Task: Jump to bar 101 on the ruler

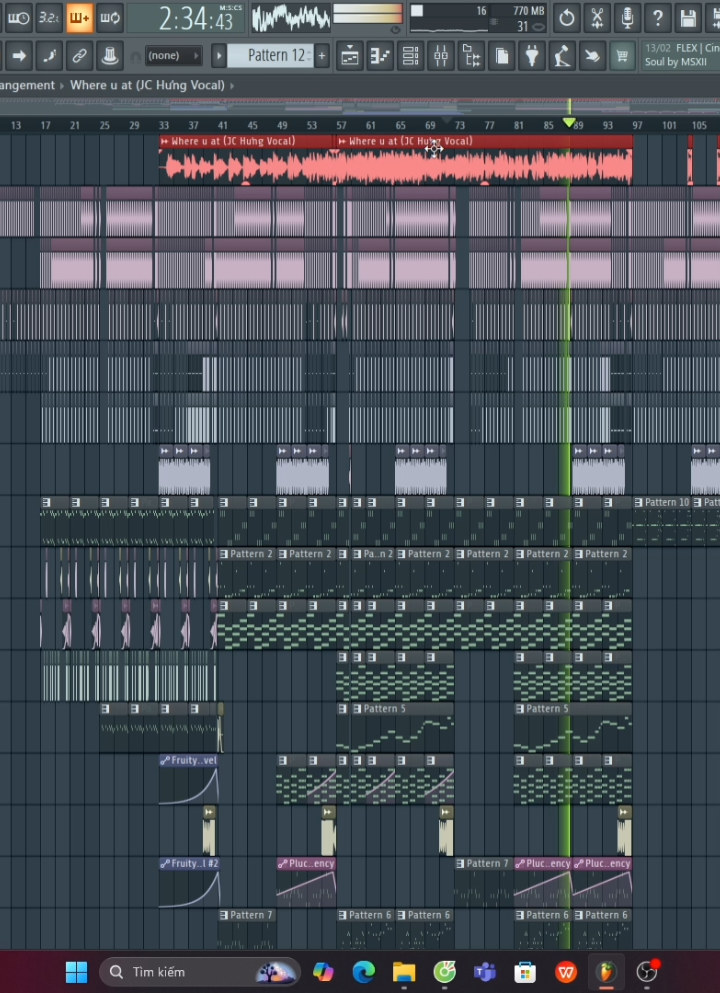Action: tap(669, 125)
